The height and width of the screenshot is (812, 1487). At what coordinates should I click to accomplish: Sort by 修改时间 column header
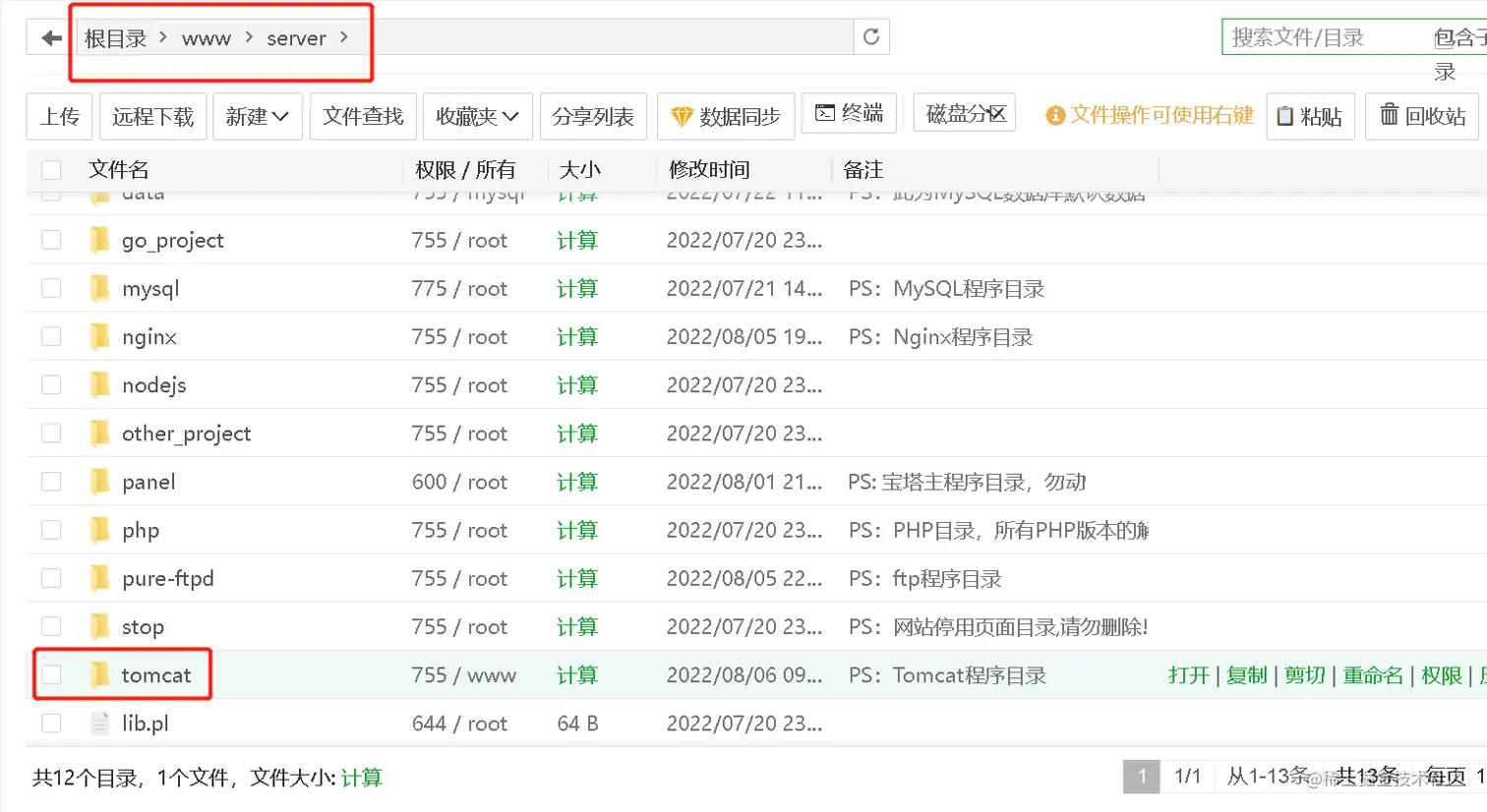tap(709, 170)
